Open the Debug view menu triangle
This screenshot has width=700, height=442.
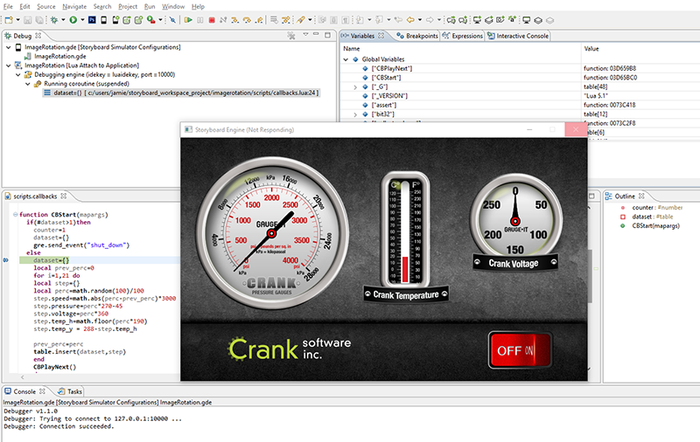(305, 34)
